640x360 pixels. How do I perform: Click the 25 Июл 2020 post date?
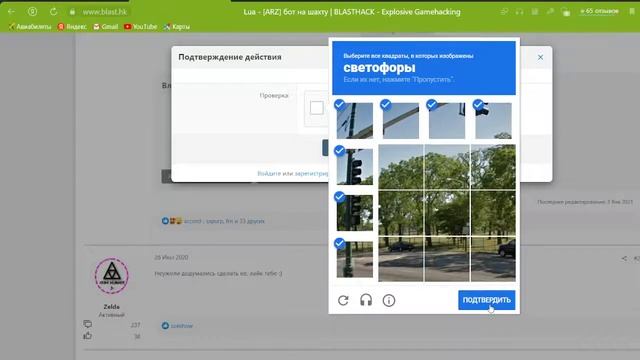point(171,257)
